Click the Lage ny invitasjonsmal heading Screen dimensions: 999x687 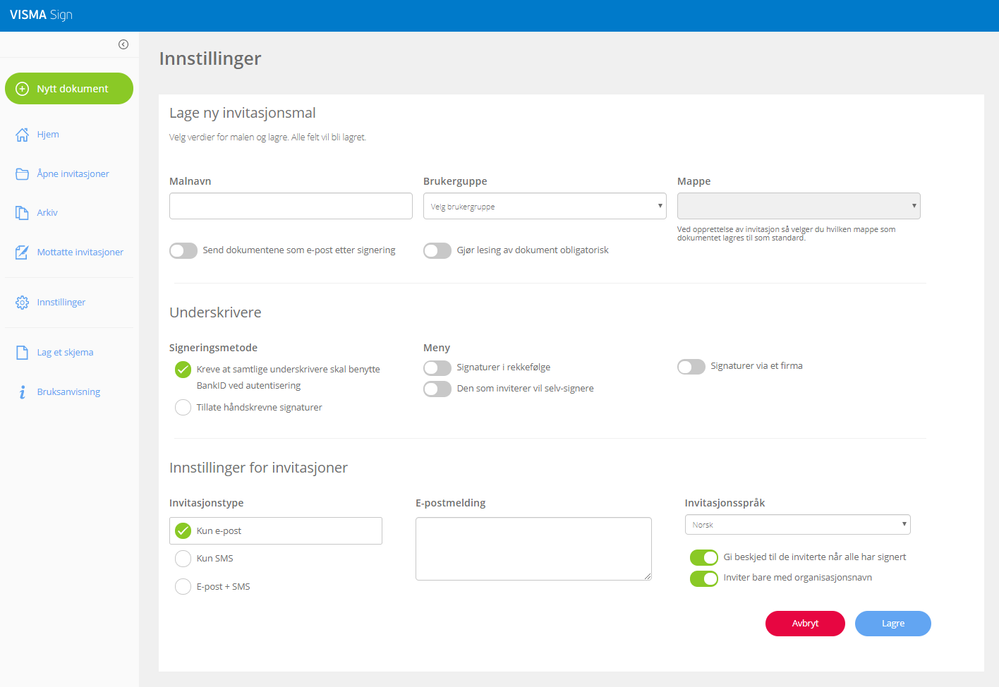pyautogui.click(x=242, y=113)
